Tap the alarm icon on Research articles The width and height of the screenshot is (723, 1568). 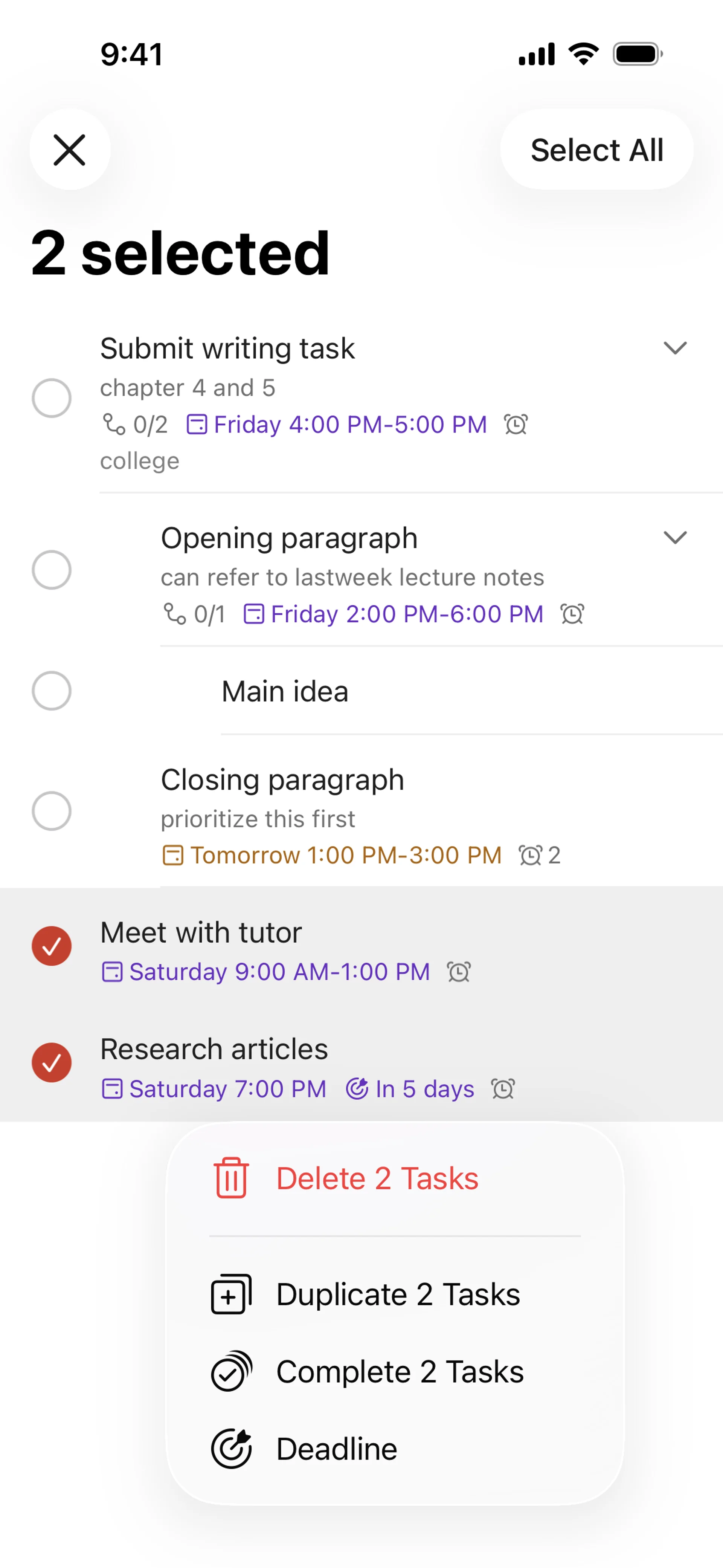[503, 1088]
